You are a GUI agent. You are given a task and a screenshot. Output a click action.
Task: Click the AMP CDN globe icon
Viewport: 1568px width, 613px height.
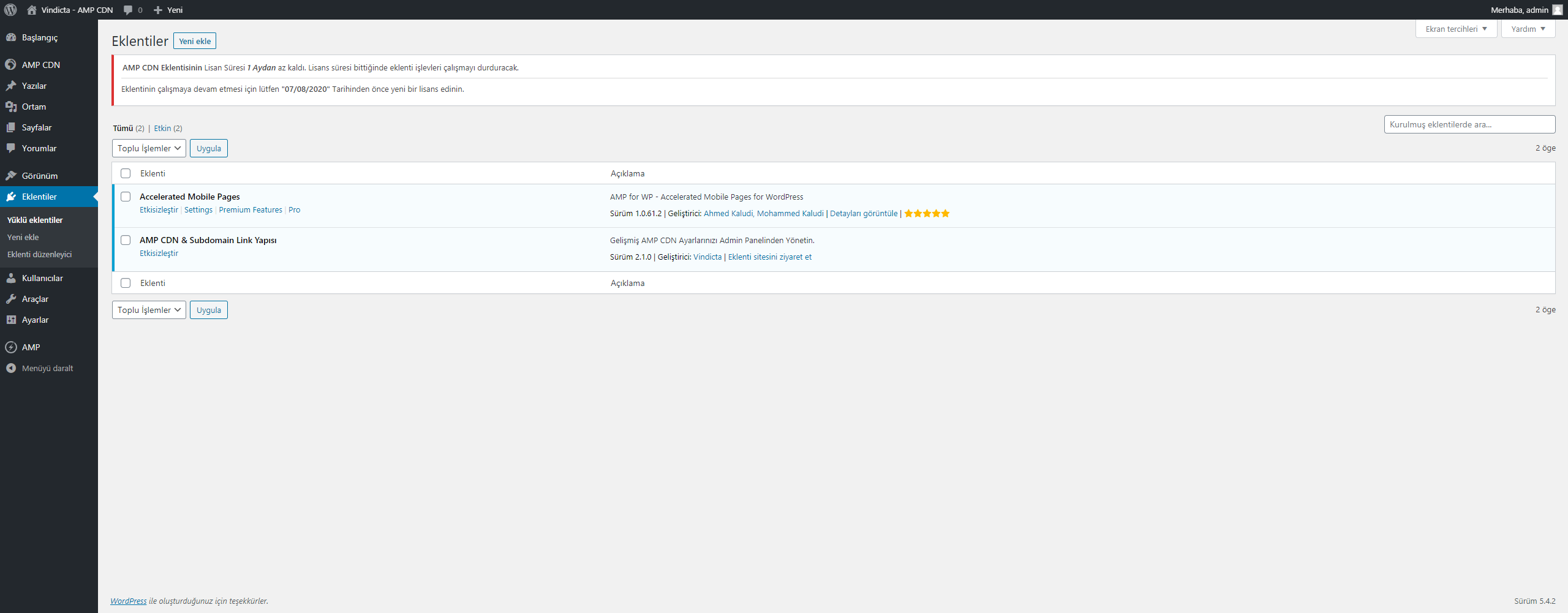[x=10, y=65]
